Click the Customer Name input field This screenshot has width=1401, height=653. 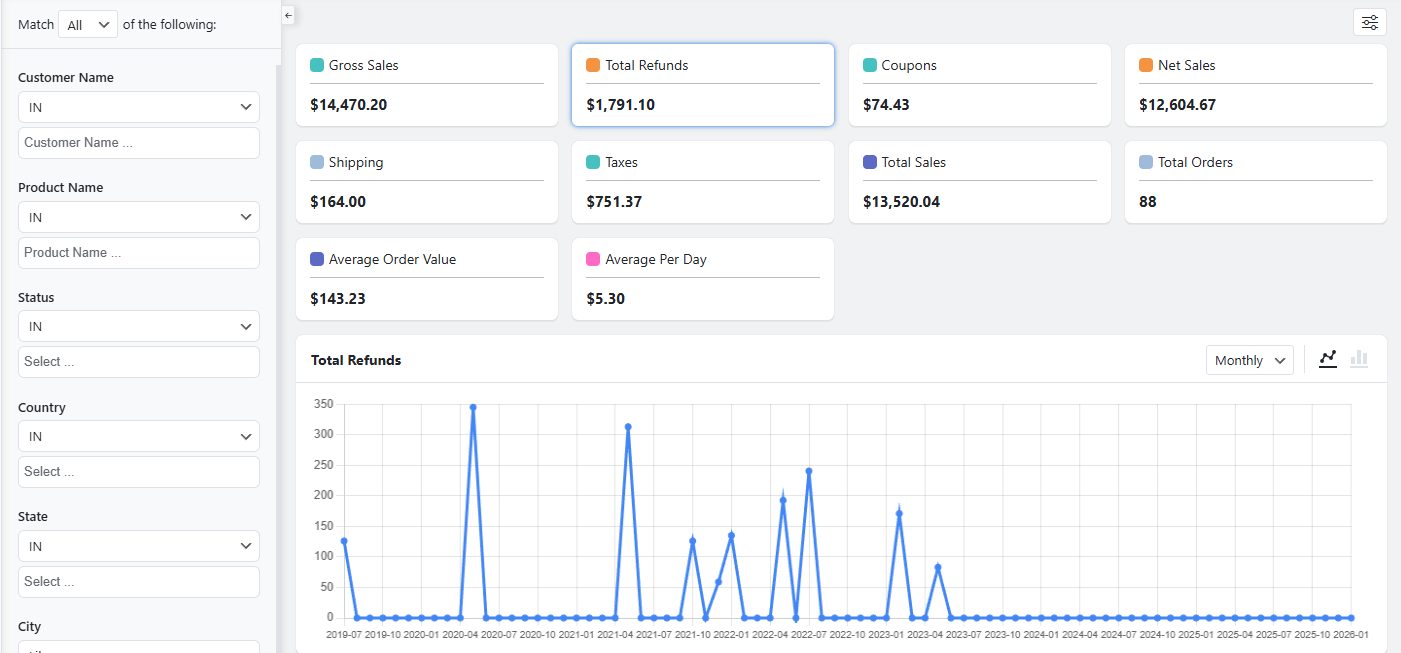pyautogui.click(x=138, y=143)
